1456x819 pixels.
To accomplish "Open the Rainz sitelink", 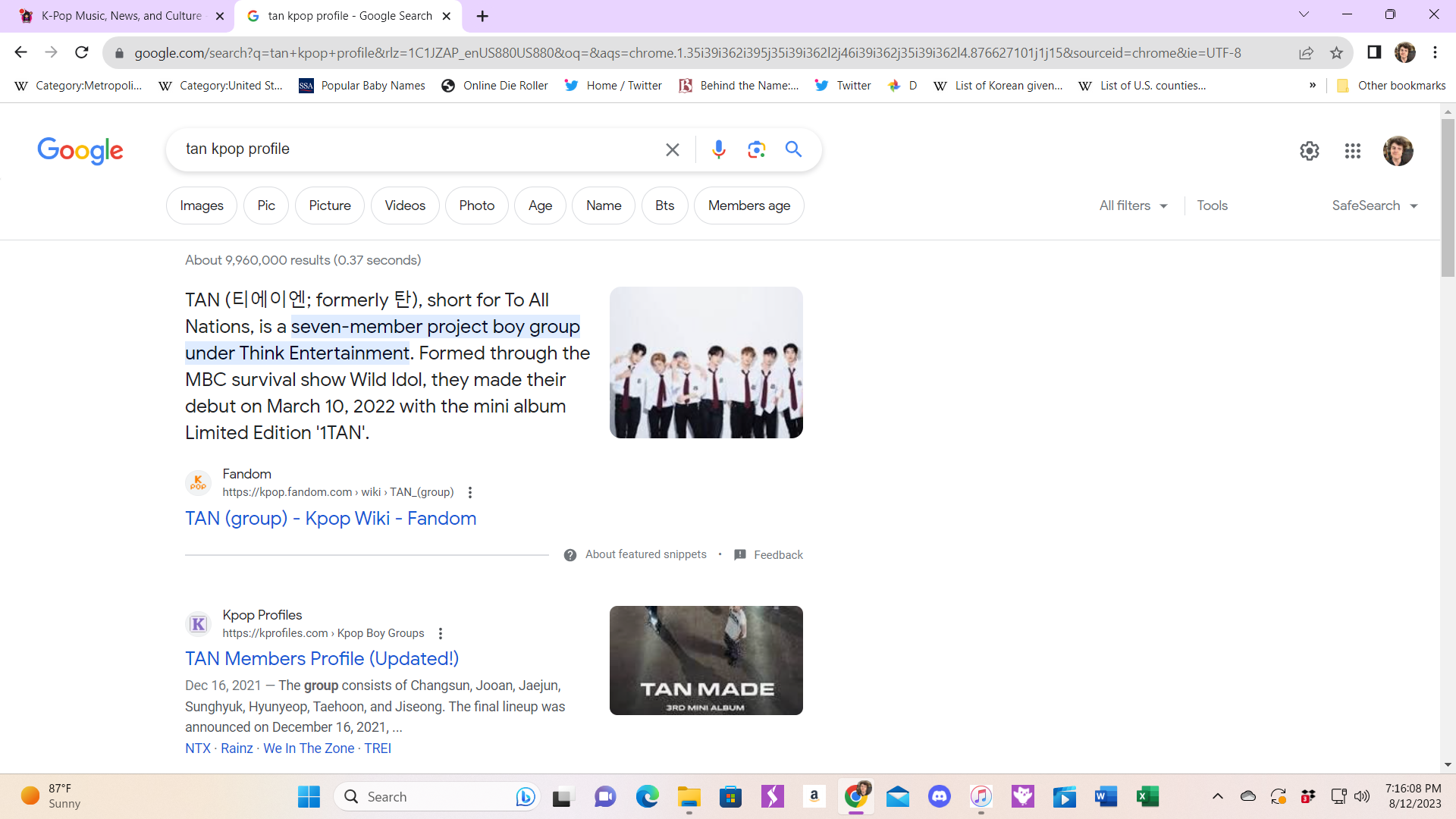I will point(237,748).
